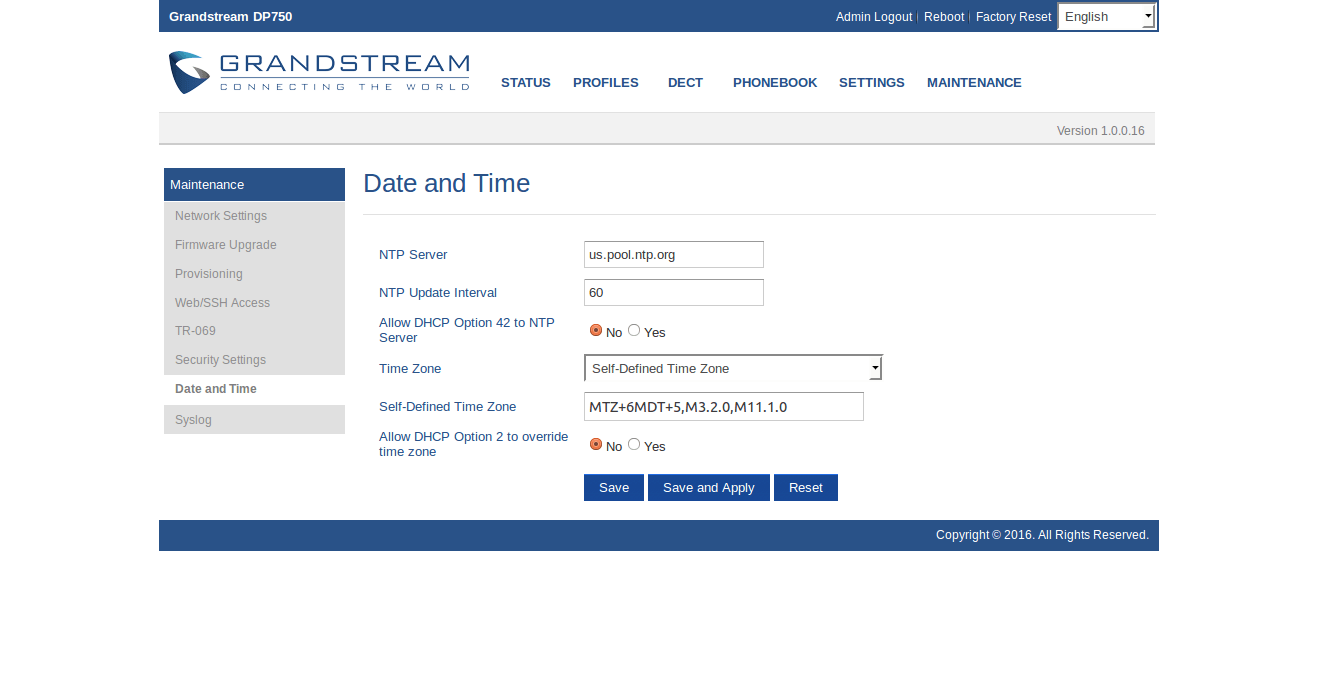Click the Reboot link
The width and height of the screenshot is (1317, 673).
pos(943,17)
